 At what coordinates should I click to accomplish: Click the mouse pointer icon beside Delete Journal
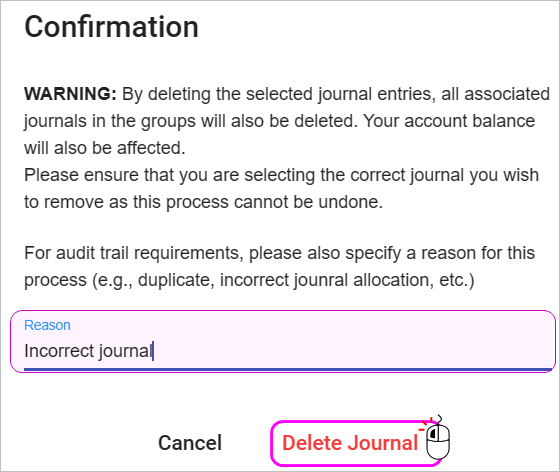pos(438,438)
